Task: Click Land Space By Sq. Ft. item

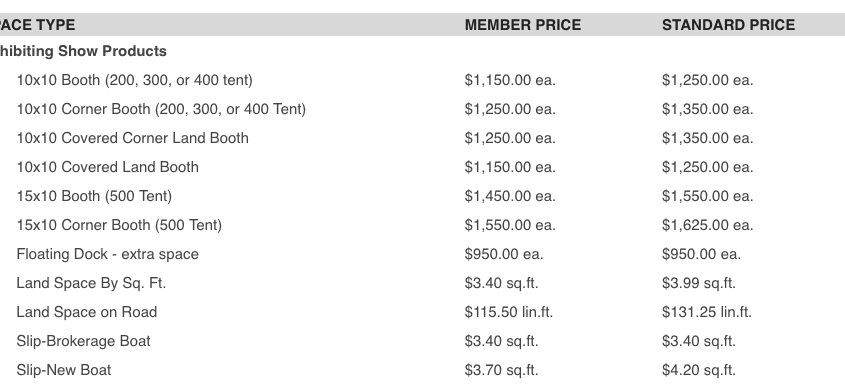Action: 91,283
